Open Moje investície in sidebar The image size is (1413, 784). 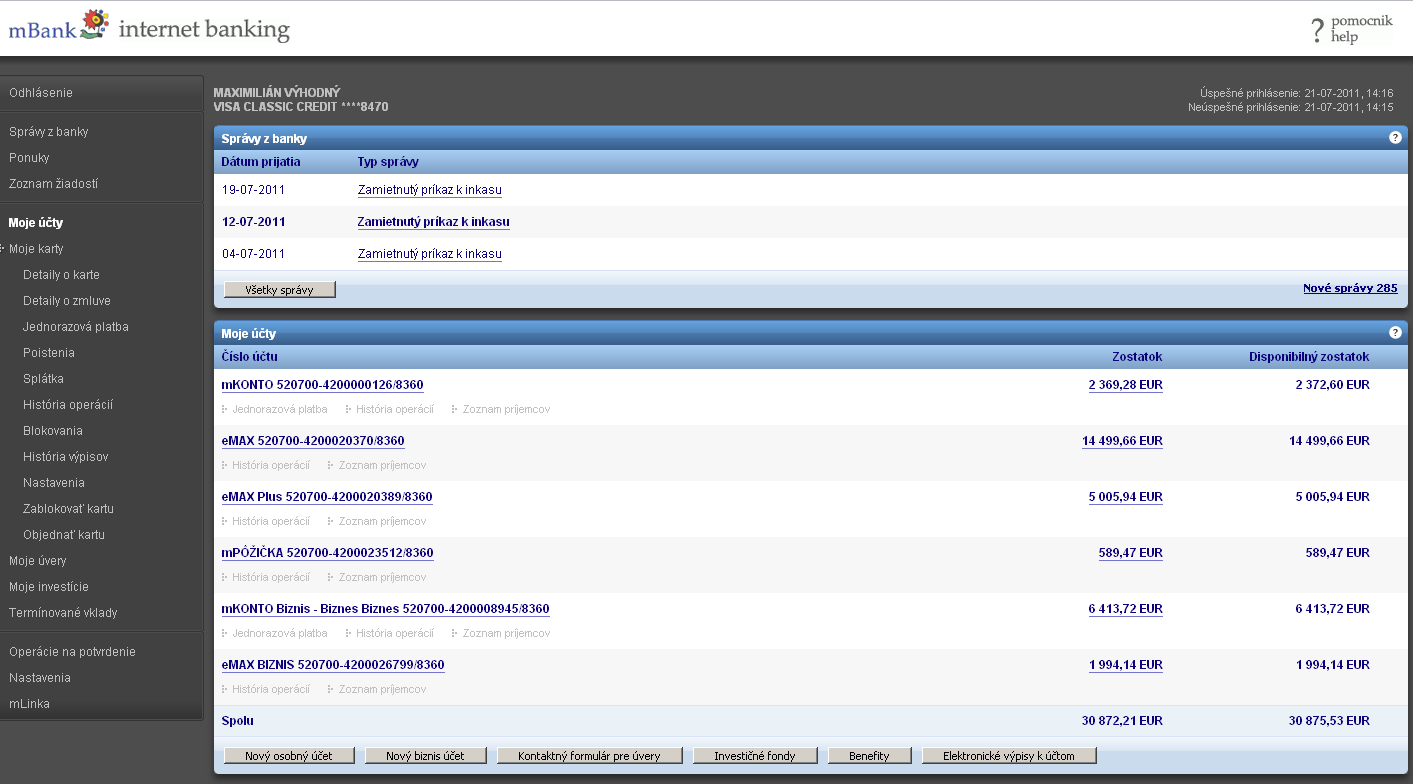49,587
